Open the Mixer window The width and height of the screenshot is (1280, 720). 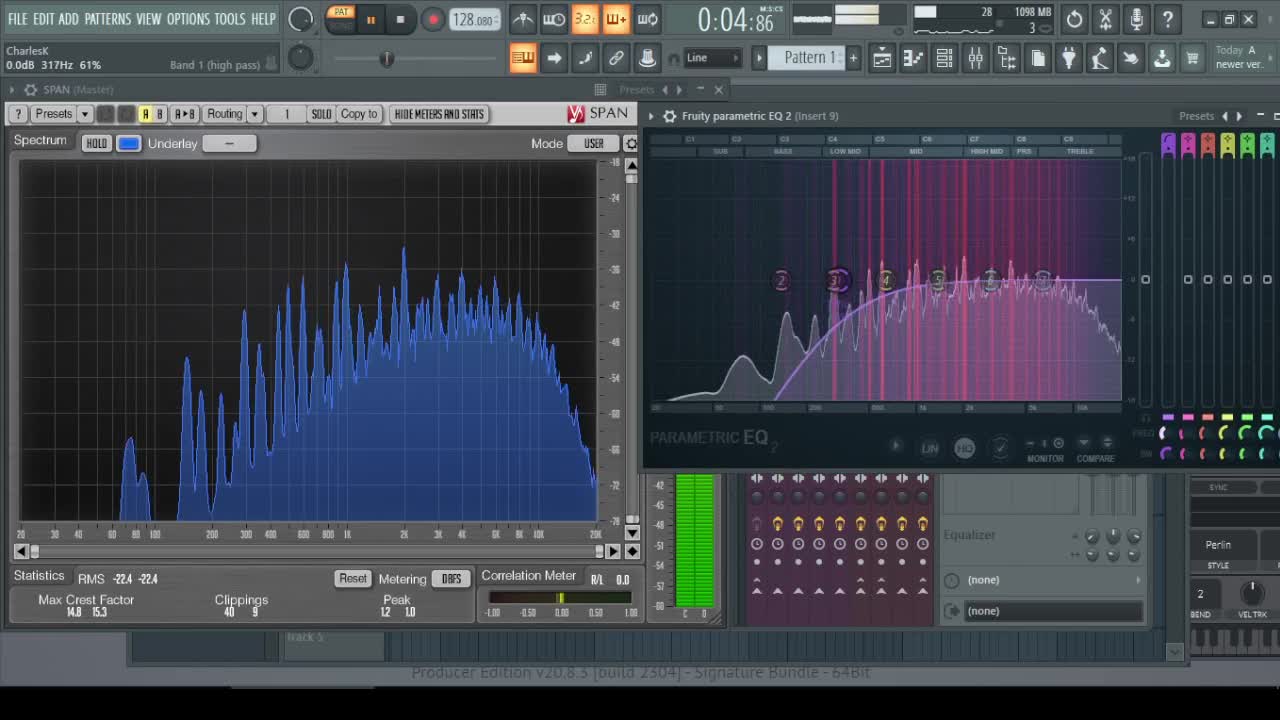click(975, 59)
